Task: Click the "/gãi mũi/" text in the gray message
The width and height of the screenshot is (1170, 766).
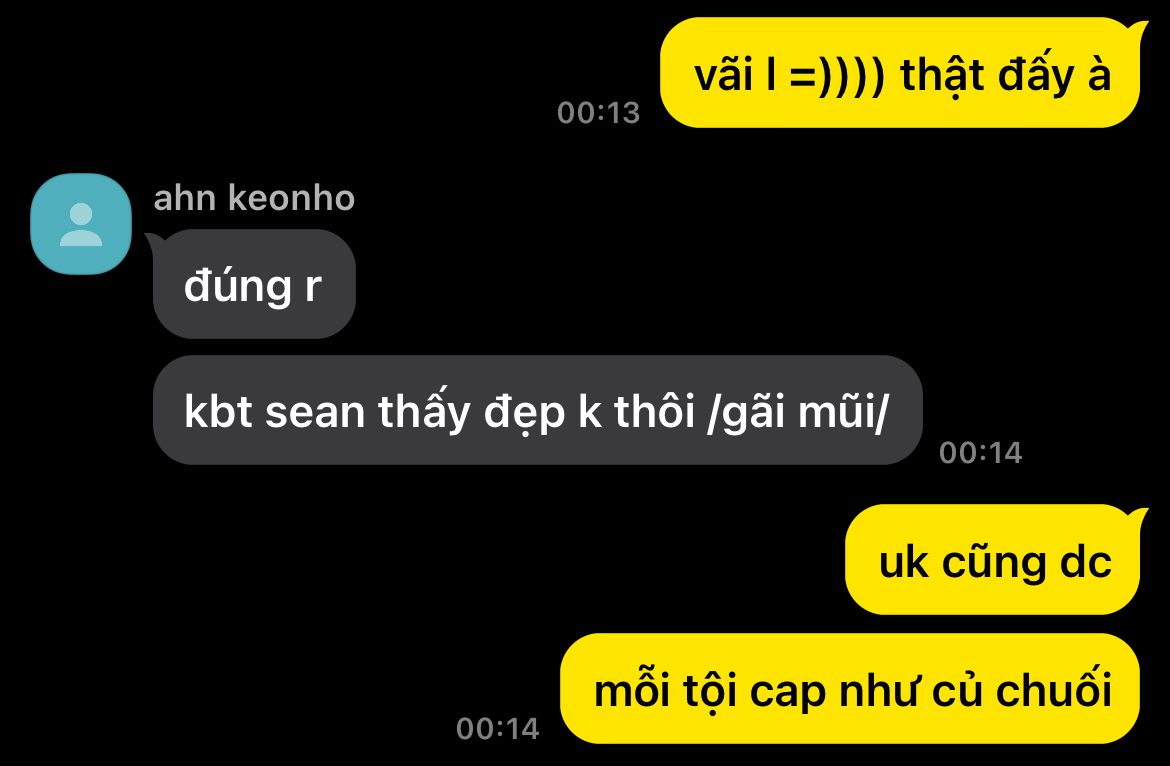Action: tap(798, 412)
